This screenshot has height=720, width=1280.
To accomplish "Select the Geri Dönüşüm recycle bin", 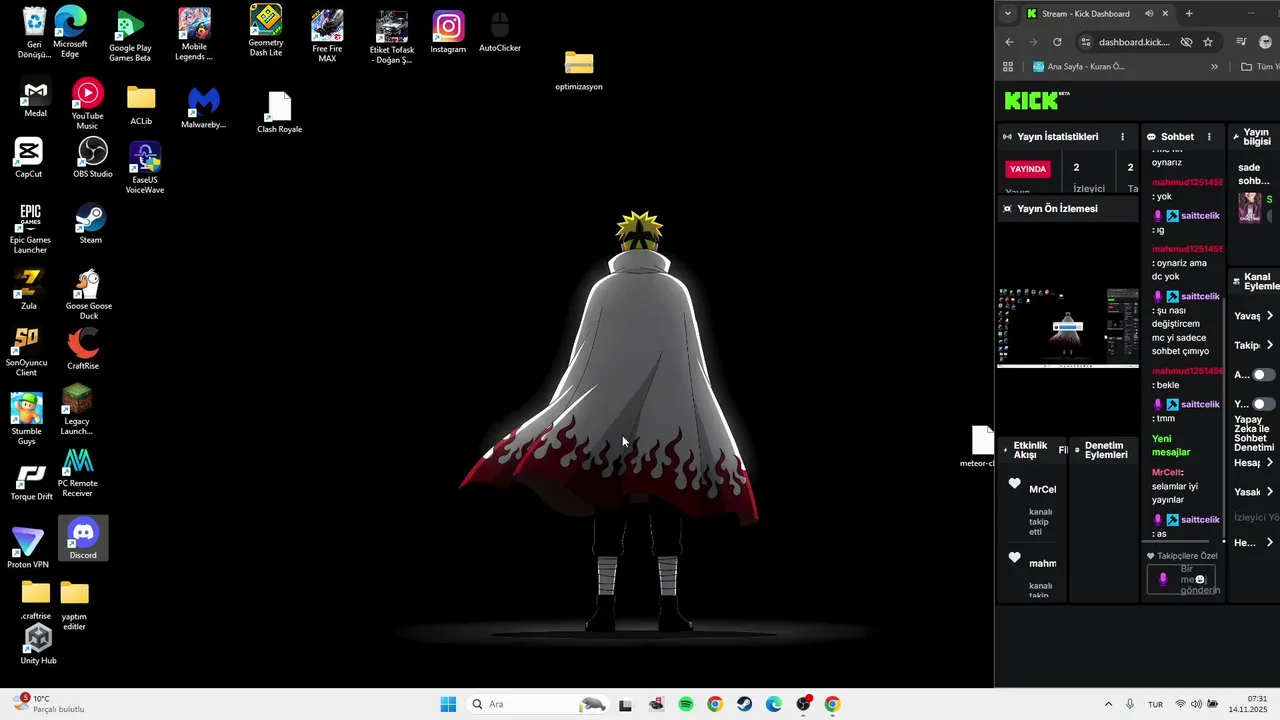I will pos(34,33).
